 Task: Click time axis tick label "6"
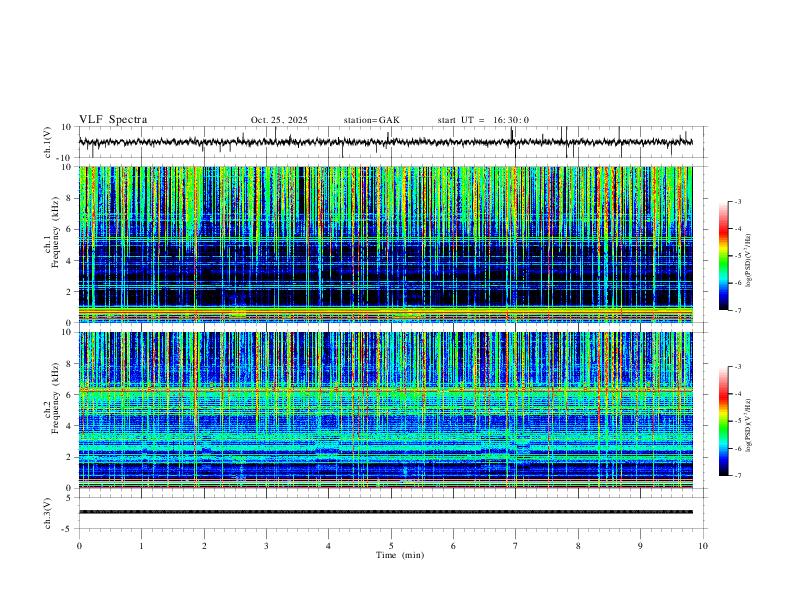(453, 546)
